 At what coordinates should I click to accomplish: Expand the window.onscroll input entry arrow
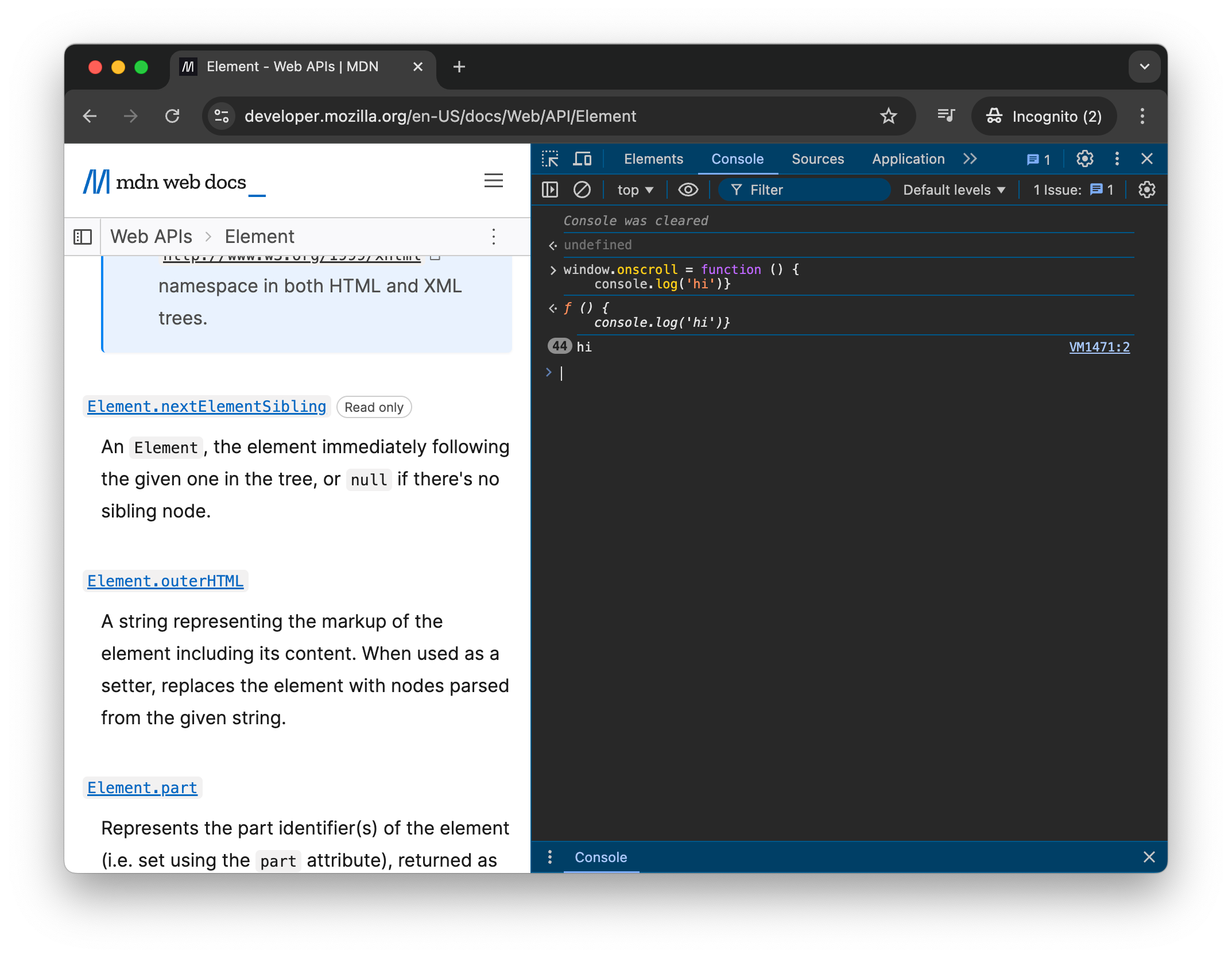tap(553, 270)
